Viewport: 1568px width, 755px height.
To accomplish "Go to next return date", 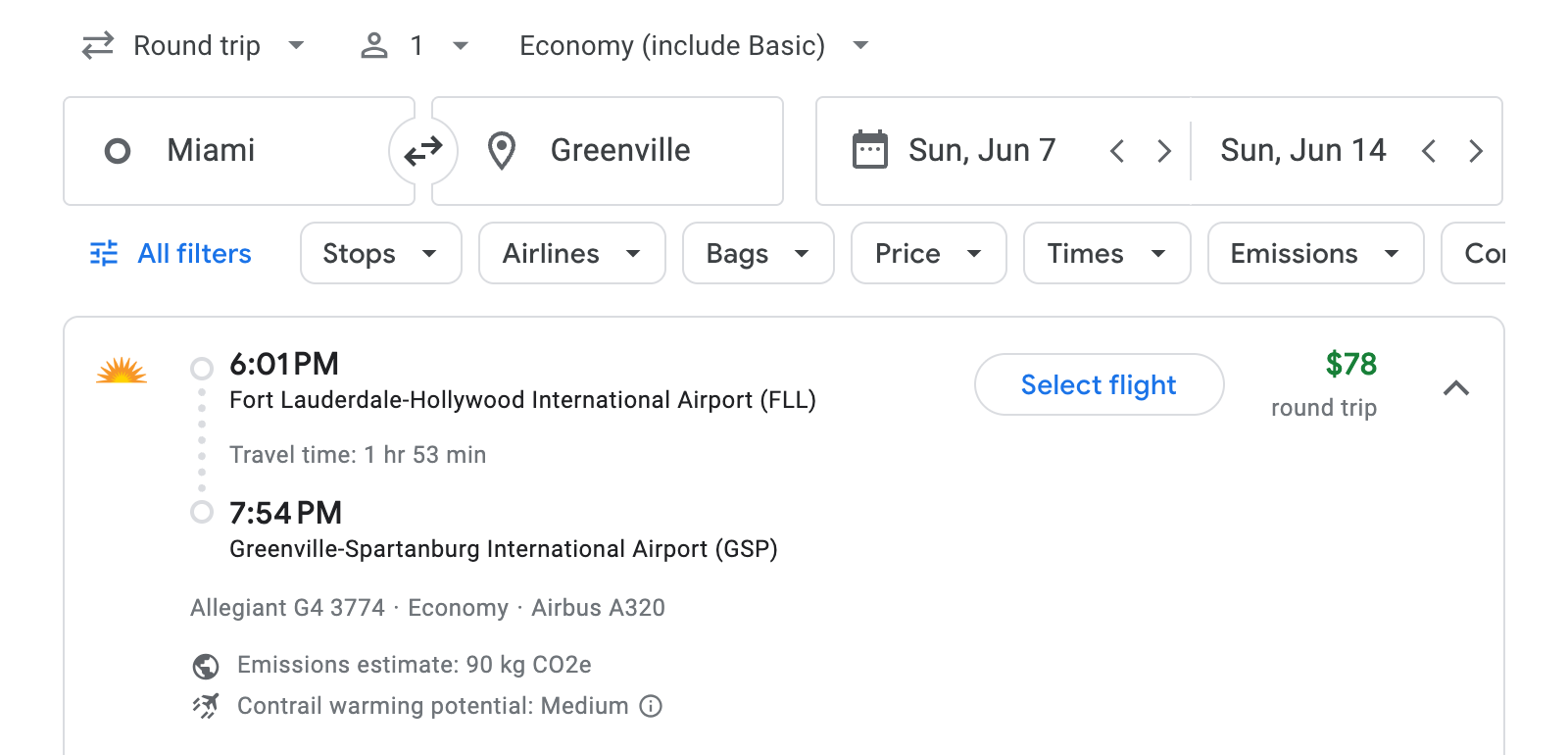I will tap(1476, 151).
